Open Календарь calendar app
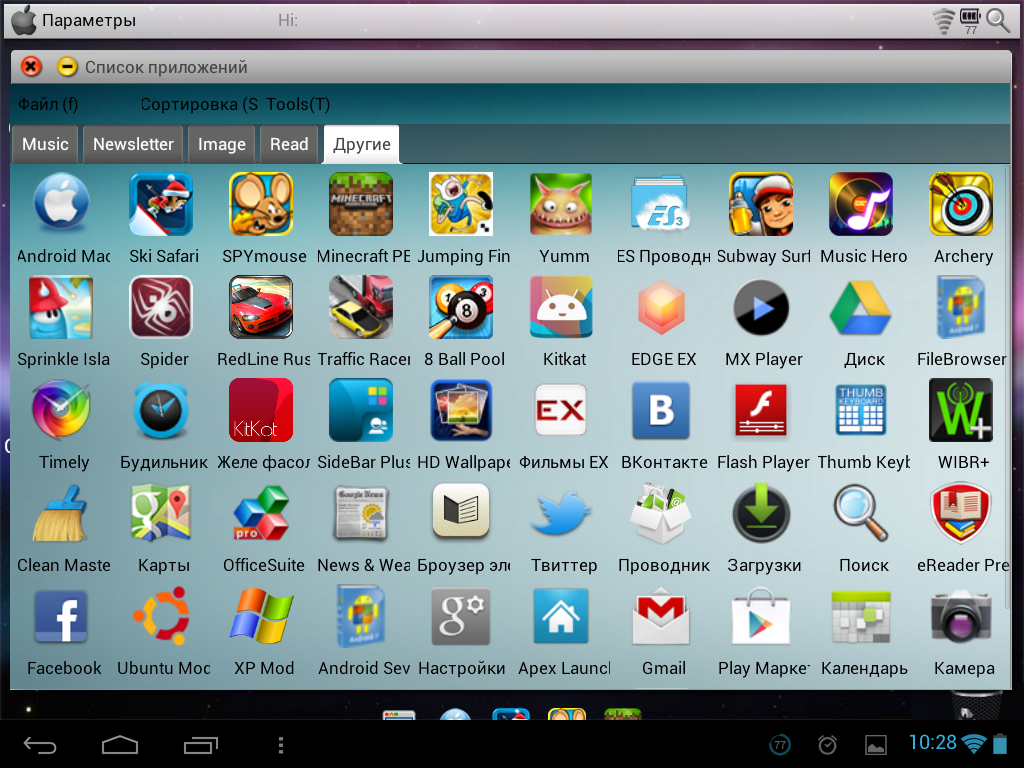The image size is (1024, 768). [x=861, y=616]
